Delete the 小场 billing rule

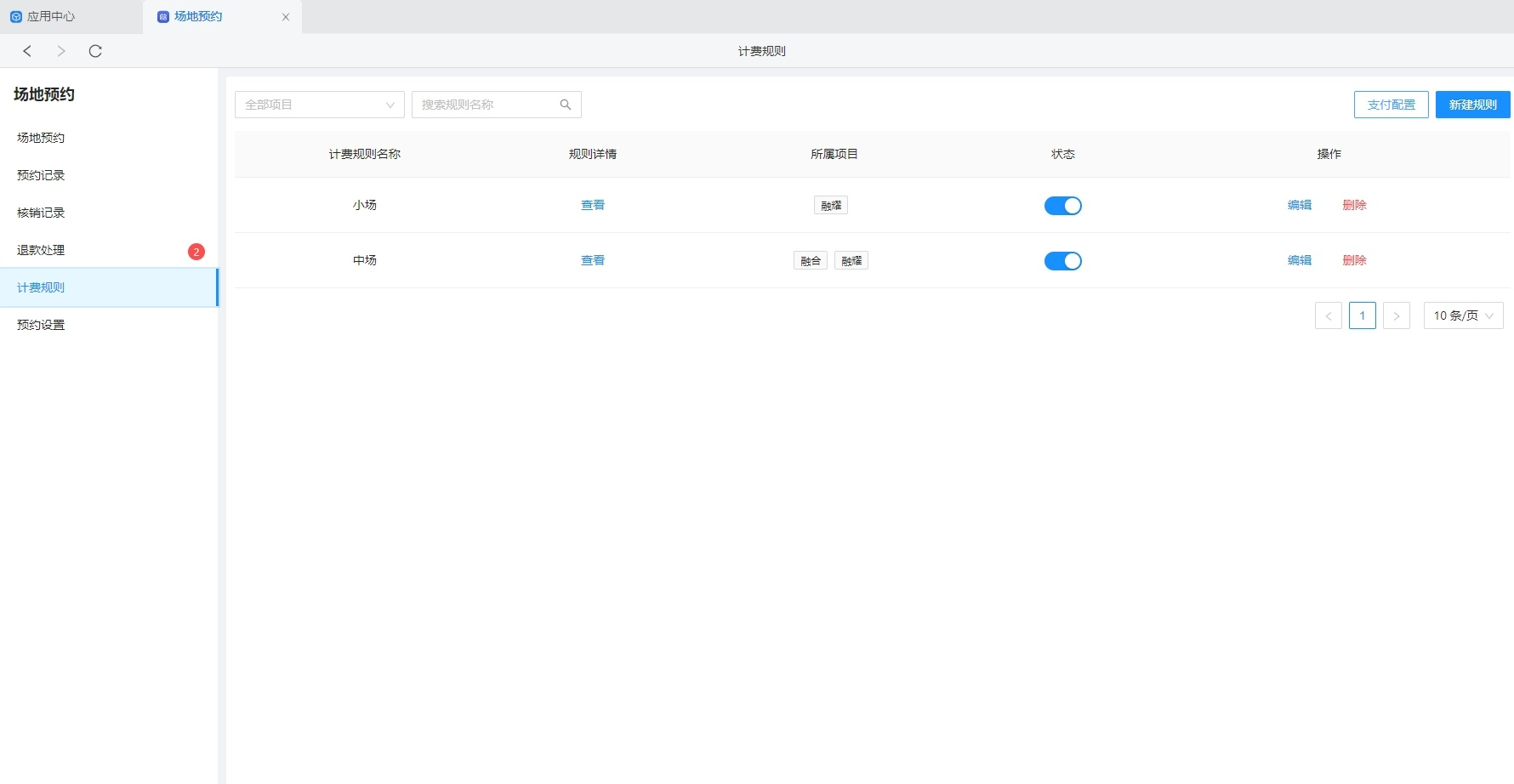(x=1355, y=205)
